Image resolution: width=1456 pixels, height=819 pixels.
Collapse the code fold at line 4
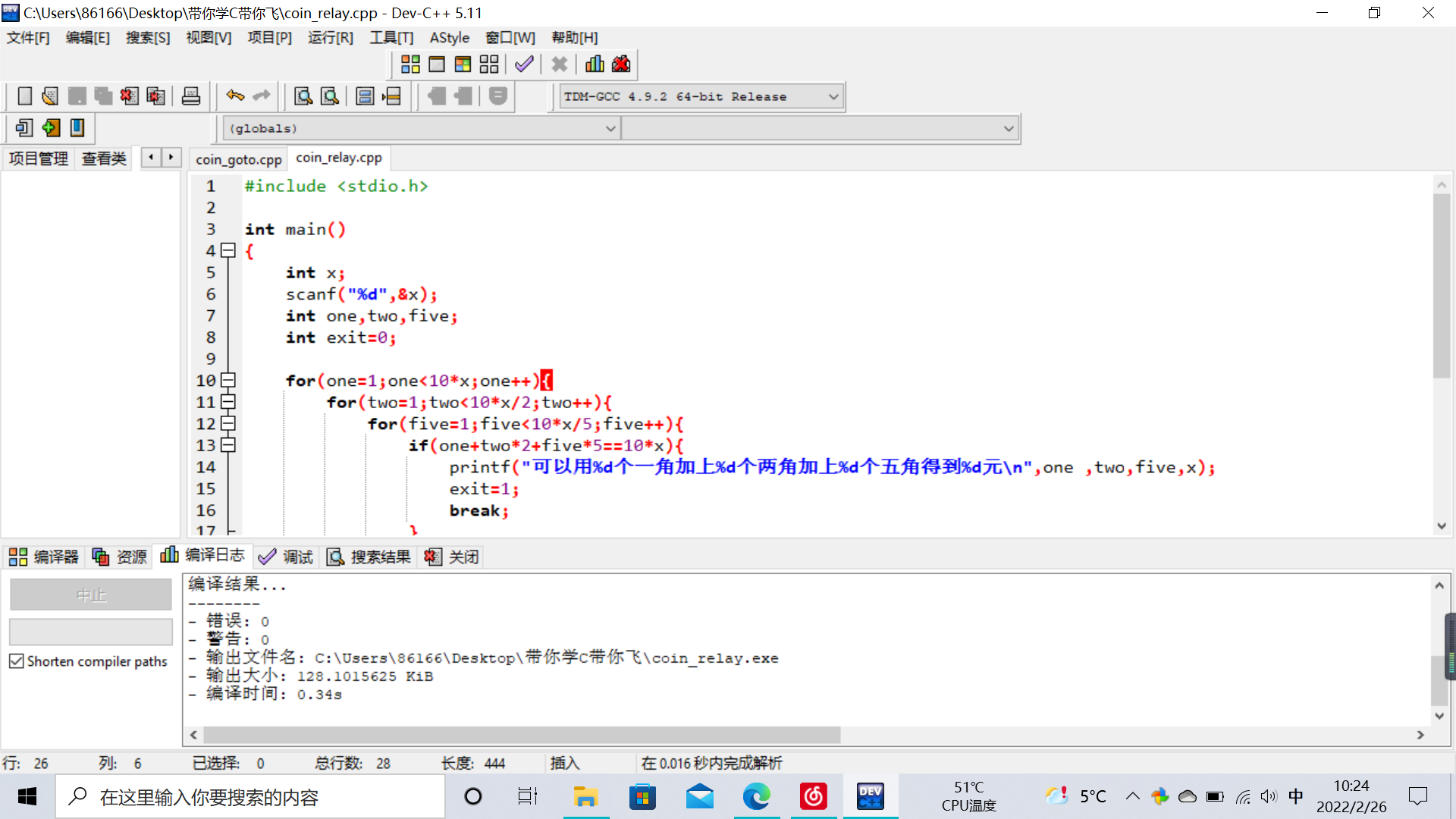pyautogui.click(x=228, y=250)
